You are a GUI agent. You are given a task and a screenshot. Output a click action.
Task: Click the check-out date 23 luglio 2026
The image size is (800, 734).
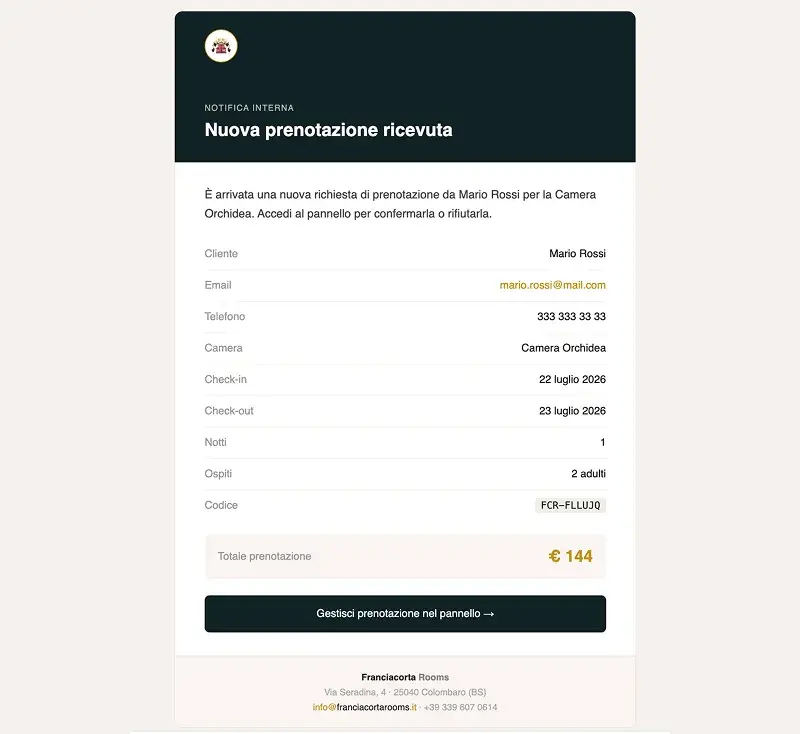click(x=572, y=411)
